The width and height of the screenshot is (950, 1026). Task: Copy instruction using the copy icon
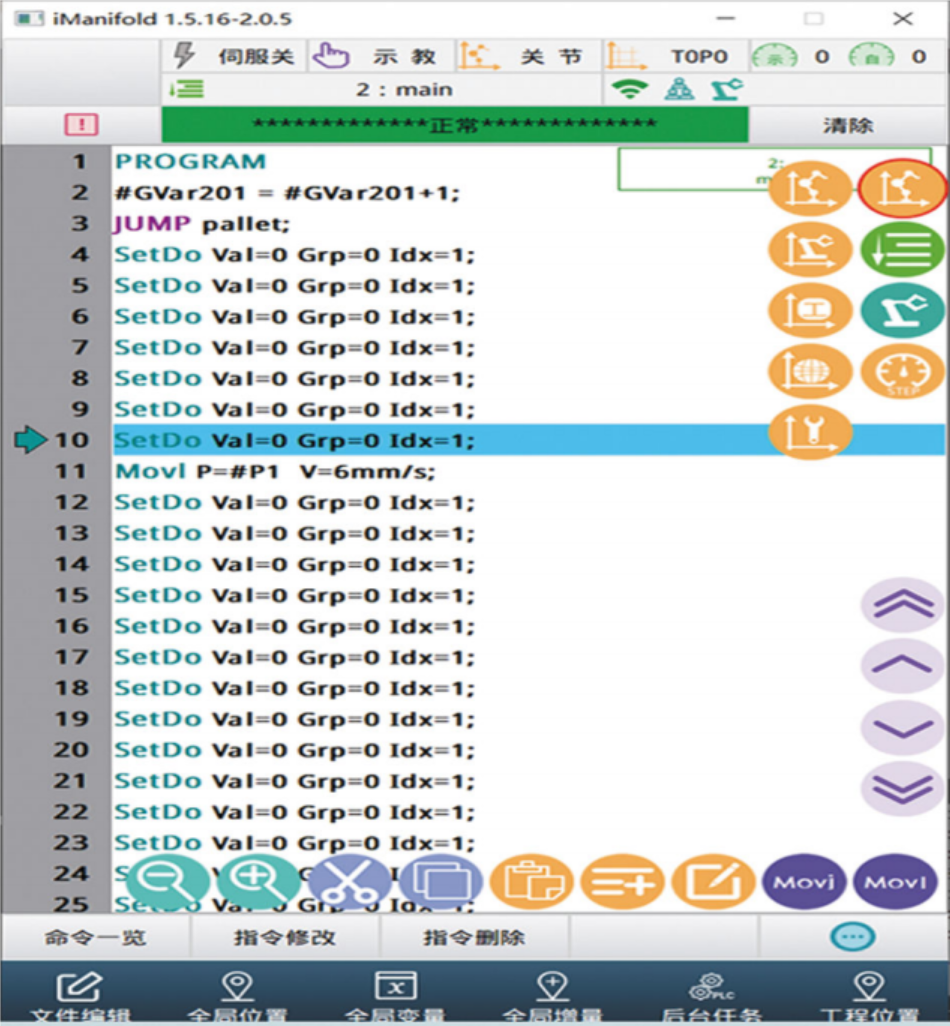click(x=440, y=881)
